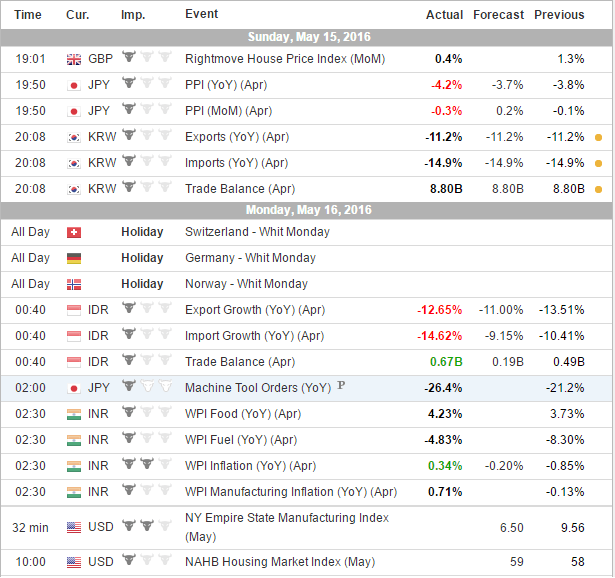Open NAHB Housing Market Index (May) event
This screenshot has width=615, height=578.
coord(280,562)
